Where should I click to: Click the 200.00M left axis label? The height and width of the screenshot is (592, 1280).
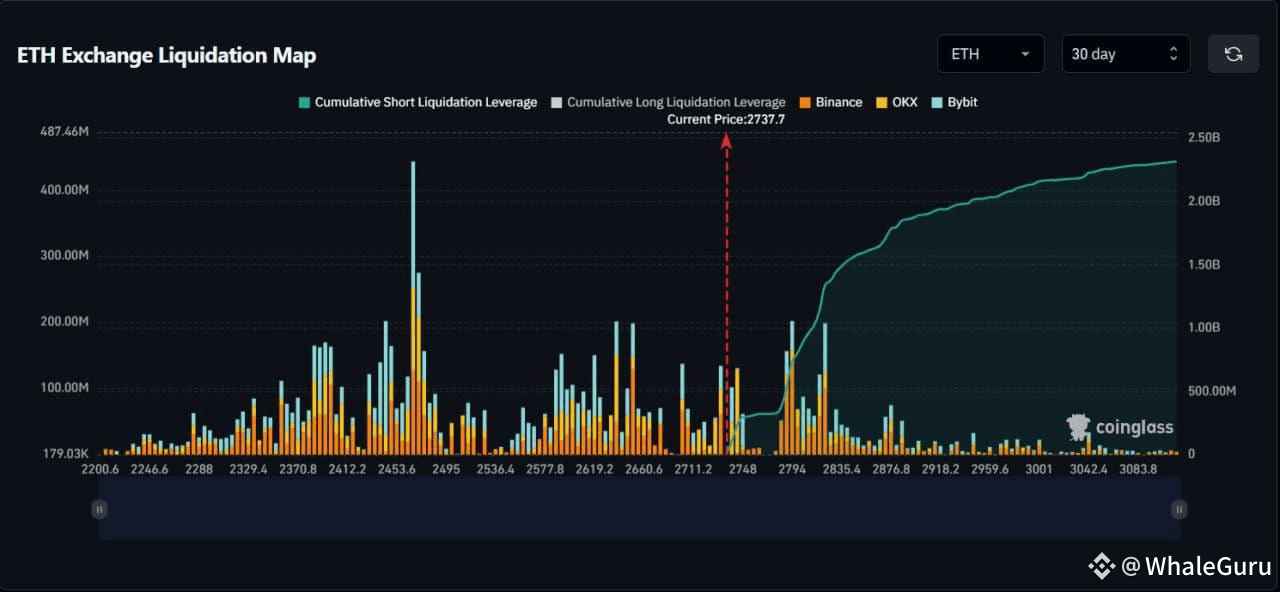click(x=65, y=322)
